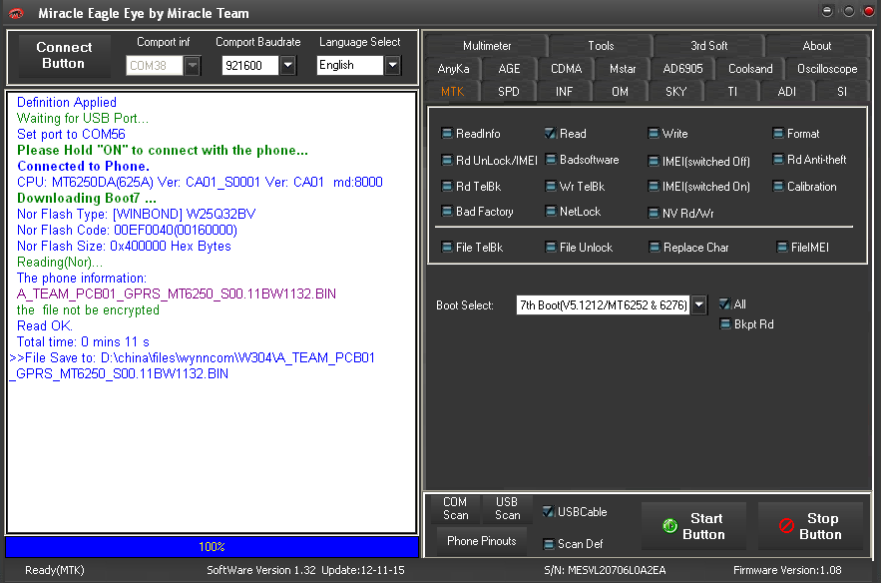Screen dimensions: 881x583
Task: Click the COM Scan button
Action: [x=455, y=508]
